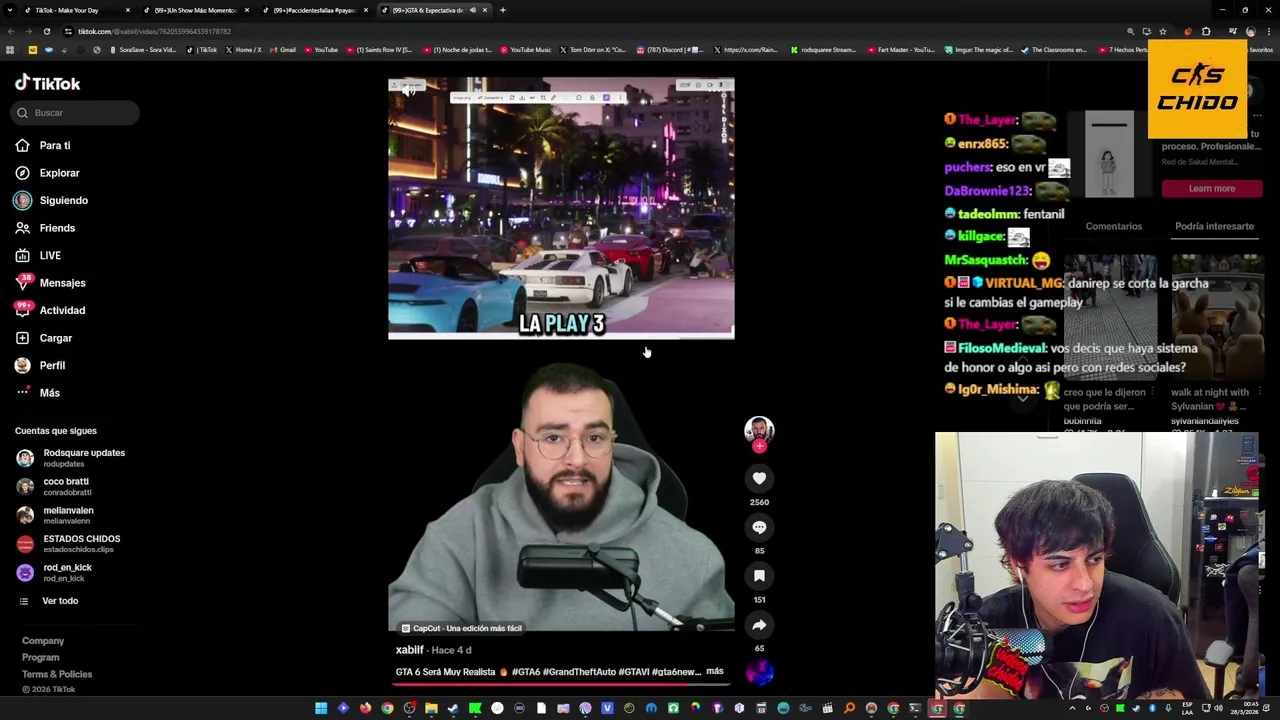Switch to the Comentarios tab
This screenshot has height=720, width=1280.
[1114, 227]
